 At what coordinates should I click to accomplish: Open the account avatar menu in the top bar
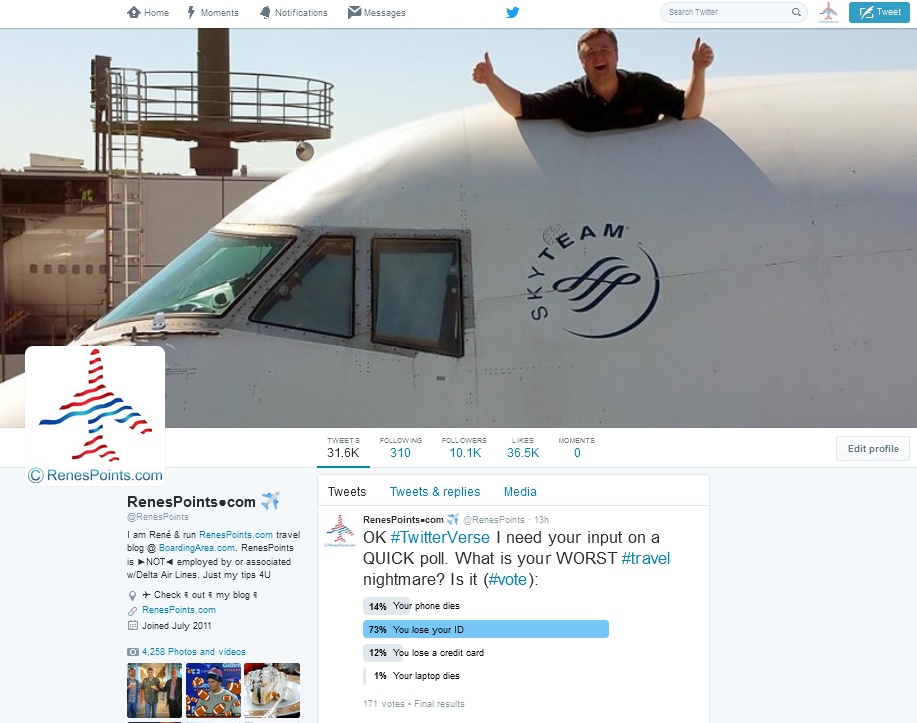tap(828, 12)
